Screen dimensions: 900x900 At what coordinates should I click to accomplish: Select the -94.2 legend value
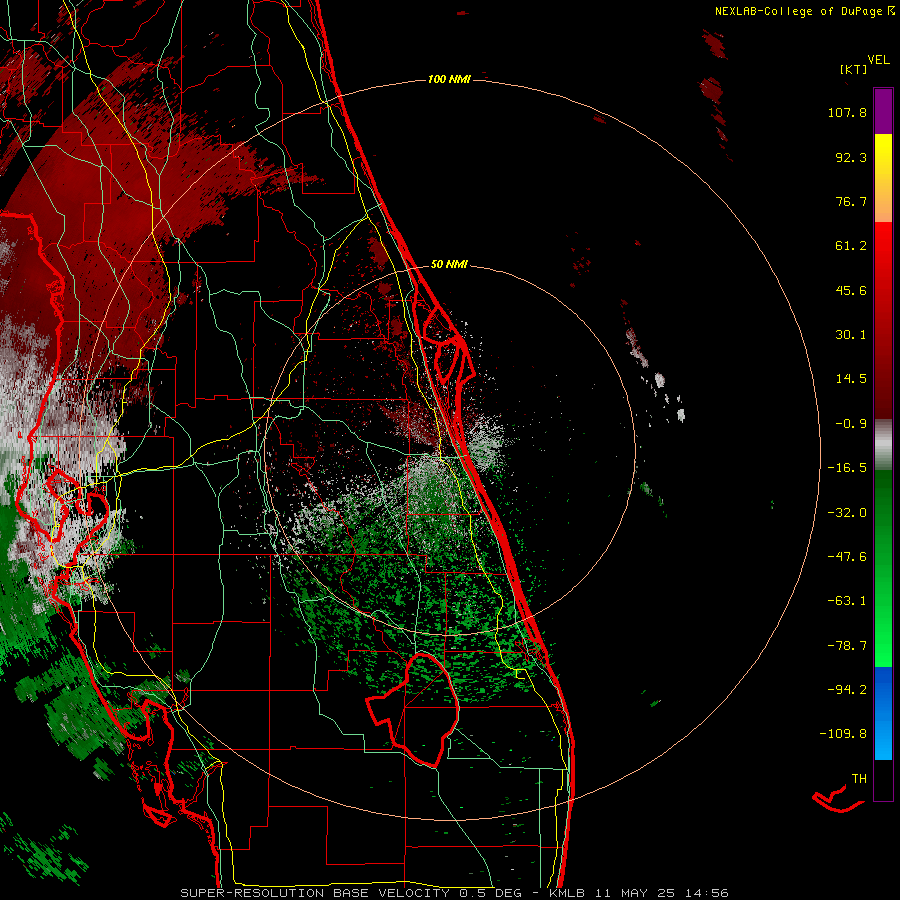tap(847, 690)
